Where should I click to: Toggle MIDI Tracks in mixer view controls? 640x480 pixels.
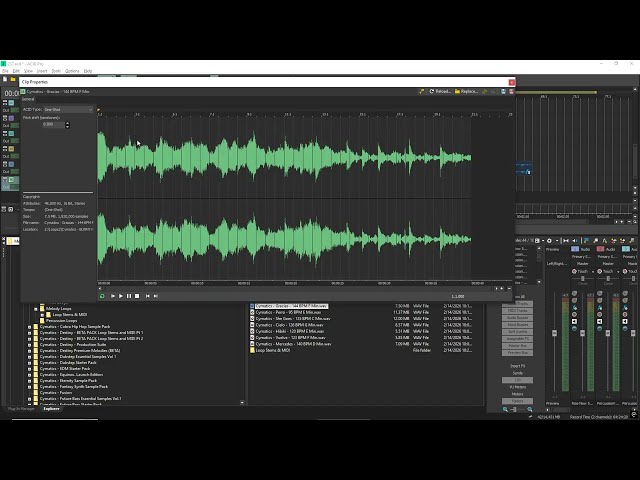point(517,311)
